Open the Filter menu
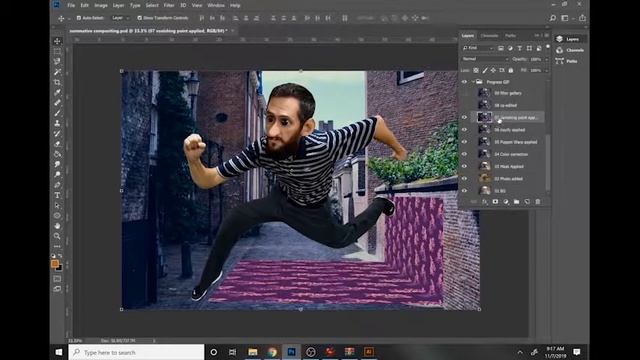Image resolution: width=640 pixels, height=360 pixels. click(x=169, y=5)
